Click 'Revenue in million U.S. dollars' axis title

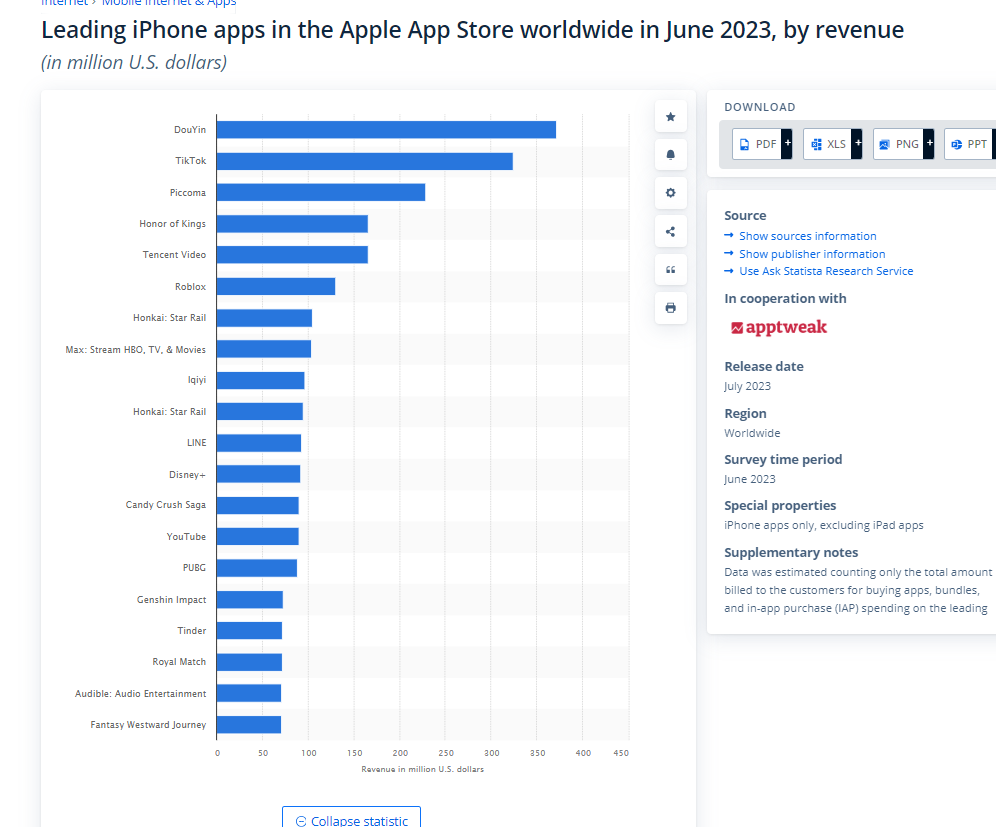[422, 769]
